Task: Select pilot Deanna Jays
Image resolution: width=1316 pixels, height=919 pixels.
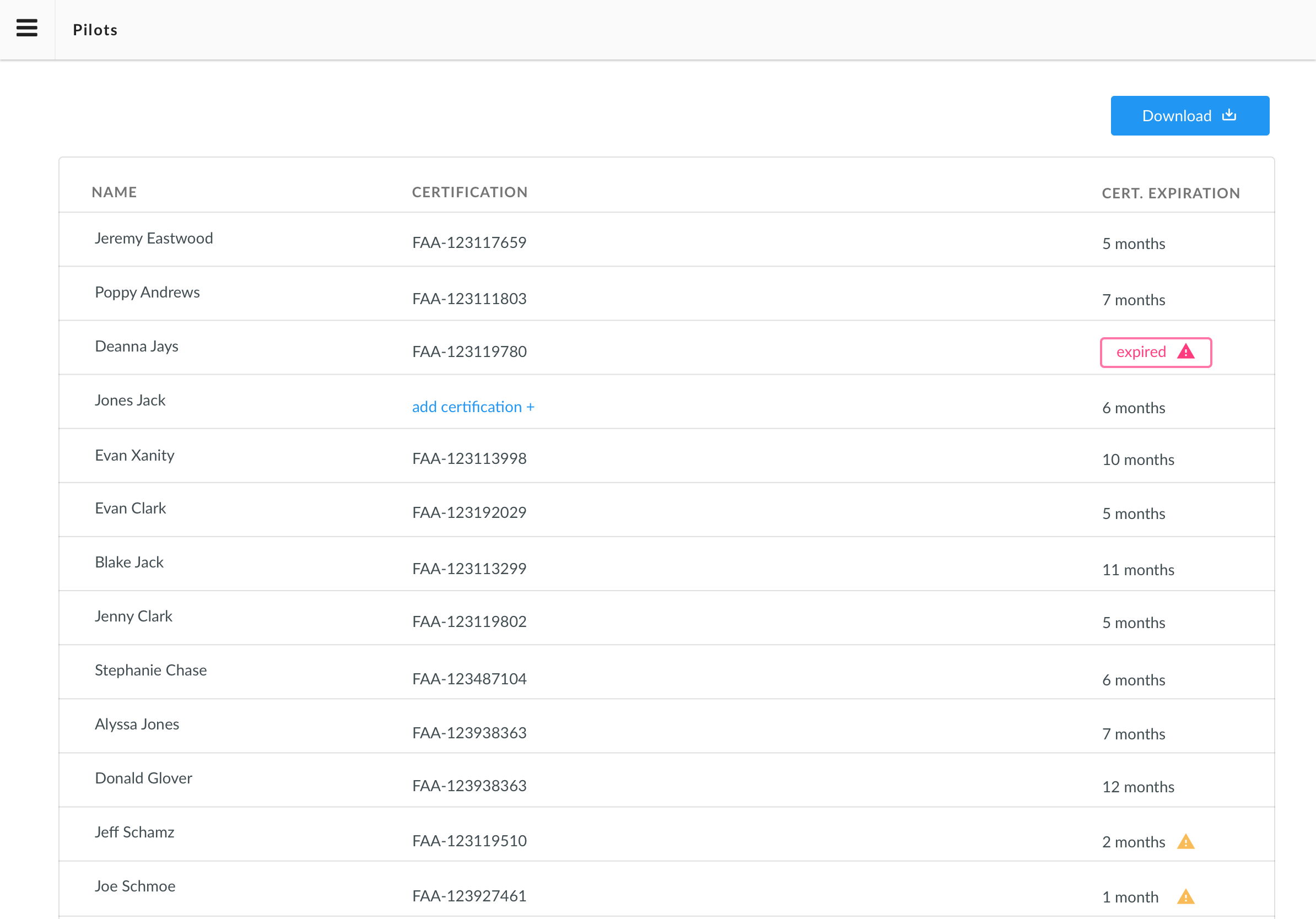Action: (137, 346)
